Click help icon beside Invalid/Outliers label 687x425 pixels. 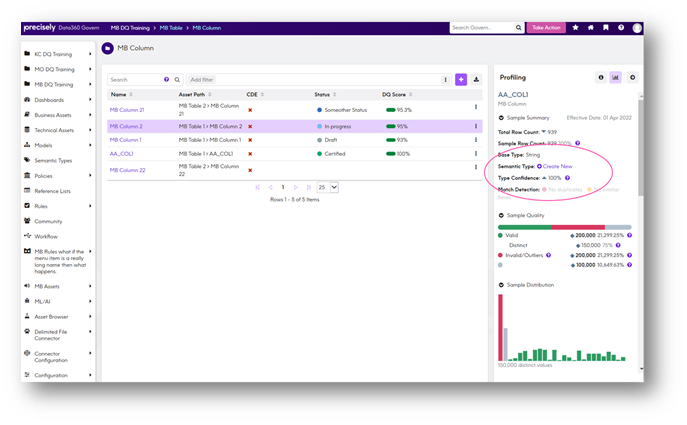(x=549, y=255)
